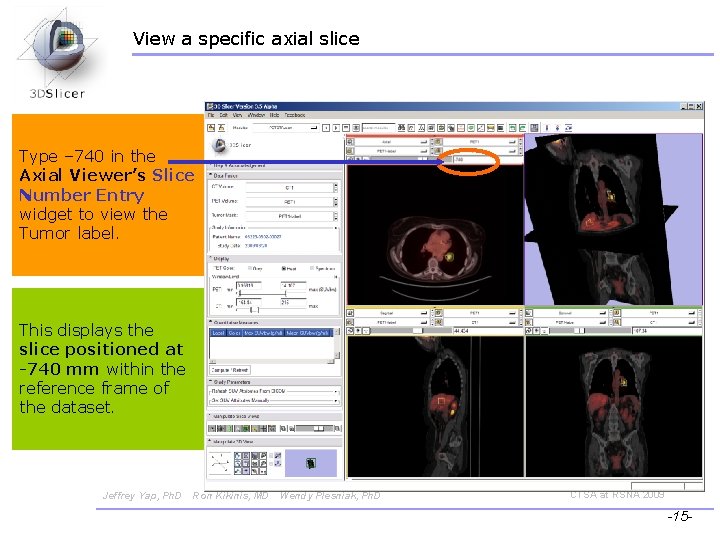This screenshot has height=540, width=720.
Task: Open the Tumor Mask selector
Action: coord(292,216)
